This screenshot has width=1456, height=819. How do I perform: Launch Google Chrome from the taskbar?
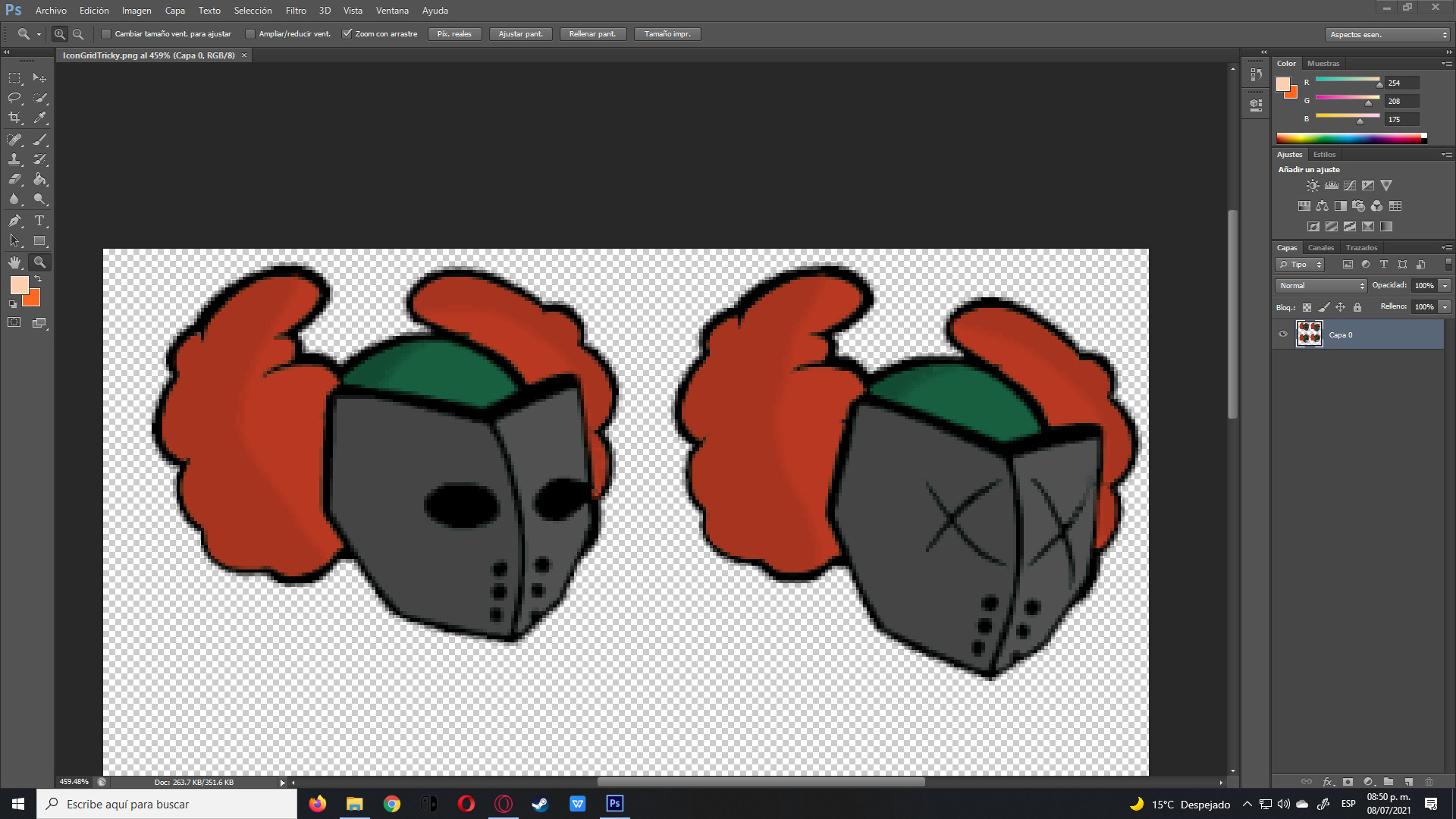(391, 804)
